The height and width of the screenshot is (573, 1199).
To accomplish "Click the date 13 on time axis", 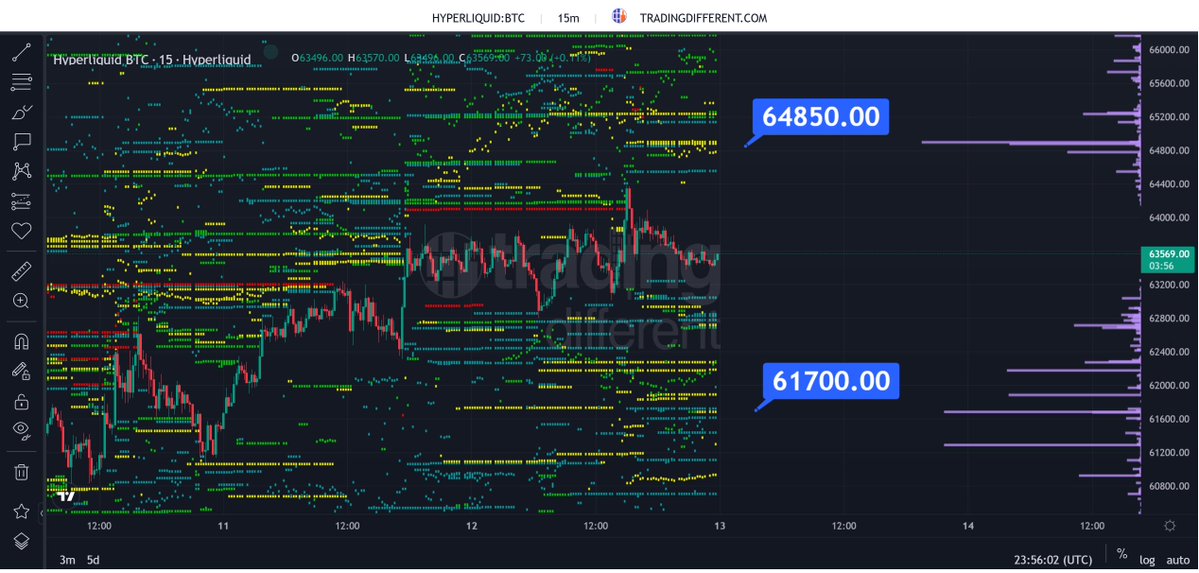I will [x=720, y=526].
